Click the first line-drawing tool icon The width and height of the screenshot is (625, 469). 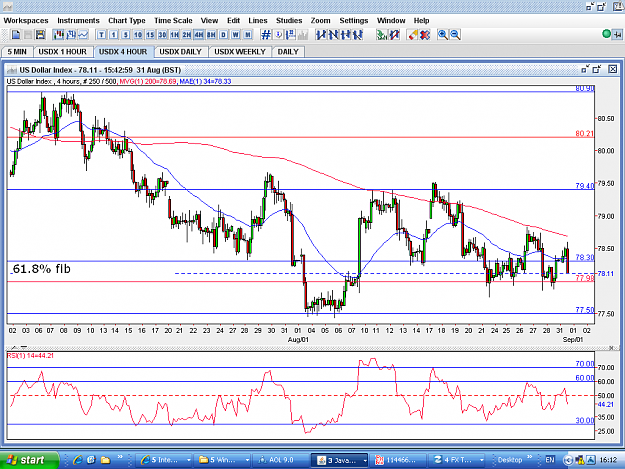point(321,35)
